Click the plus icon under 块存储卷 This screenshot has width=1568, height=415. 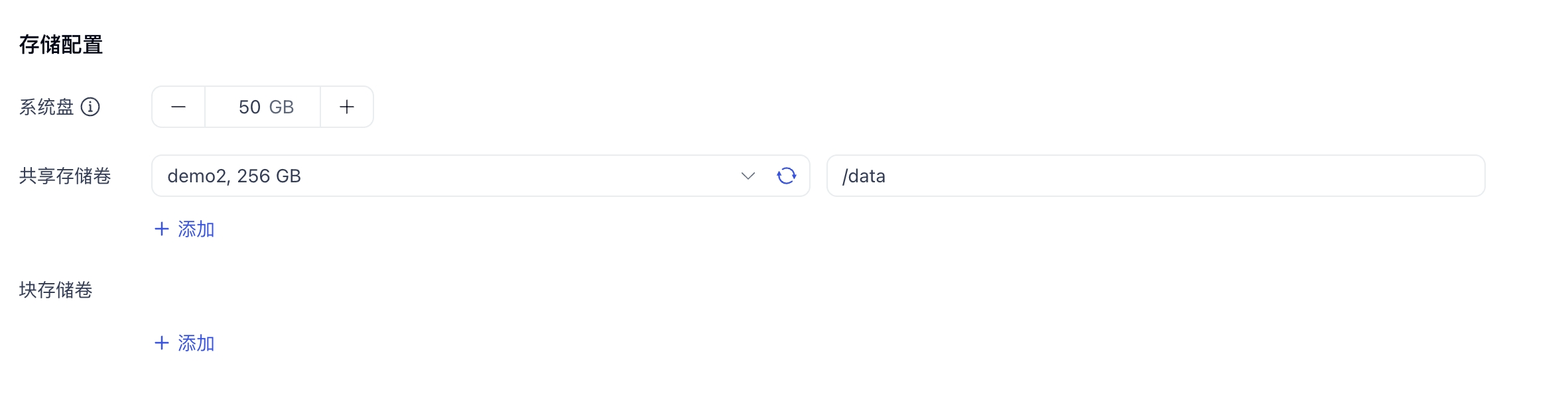click(162, 343)
